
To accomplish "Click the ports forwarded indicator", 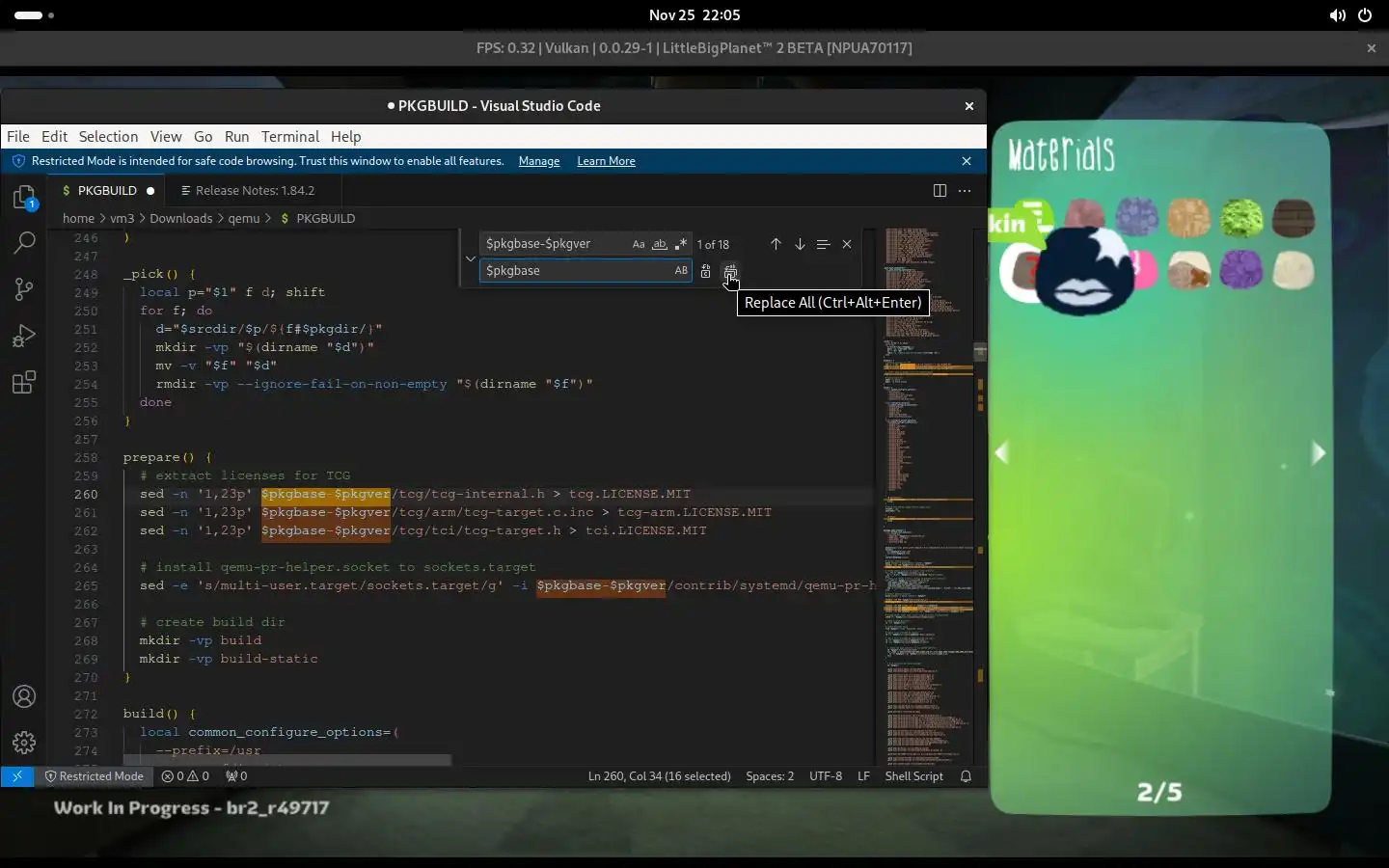I will 236,776.
